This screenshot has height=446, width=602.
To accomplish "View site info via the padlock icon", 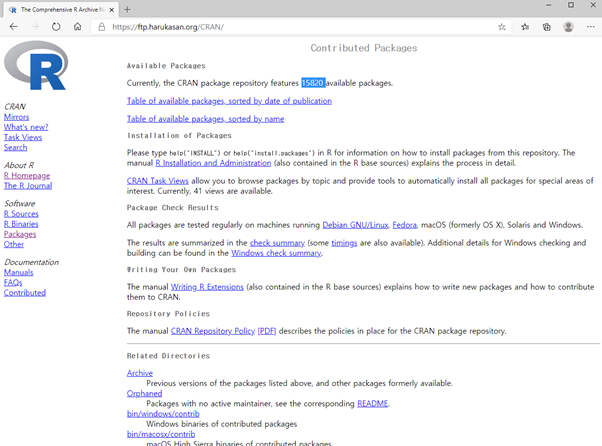I will tap(101, 27).
